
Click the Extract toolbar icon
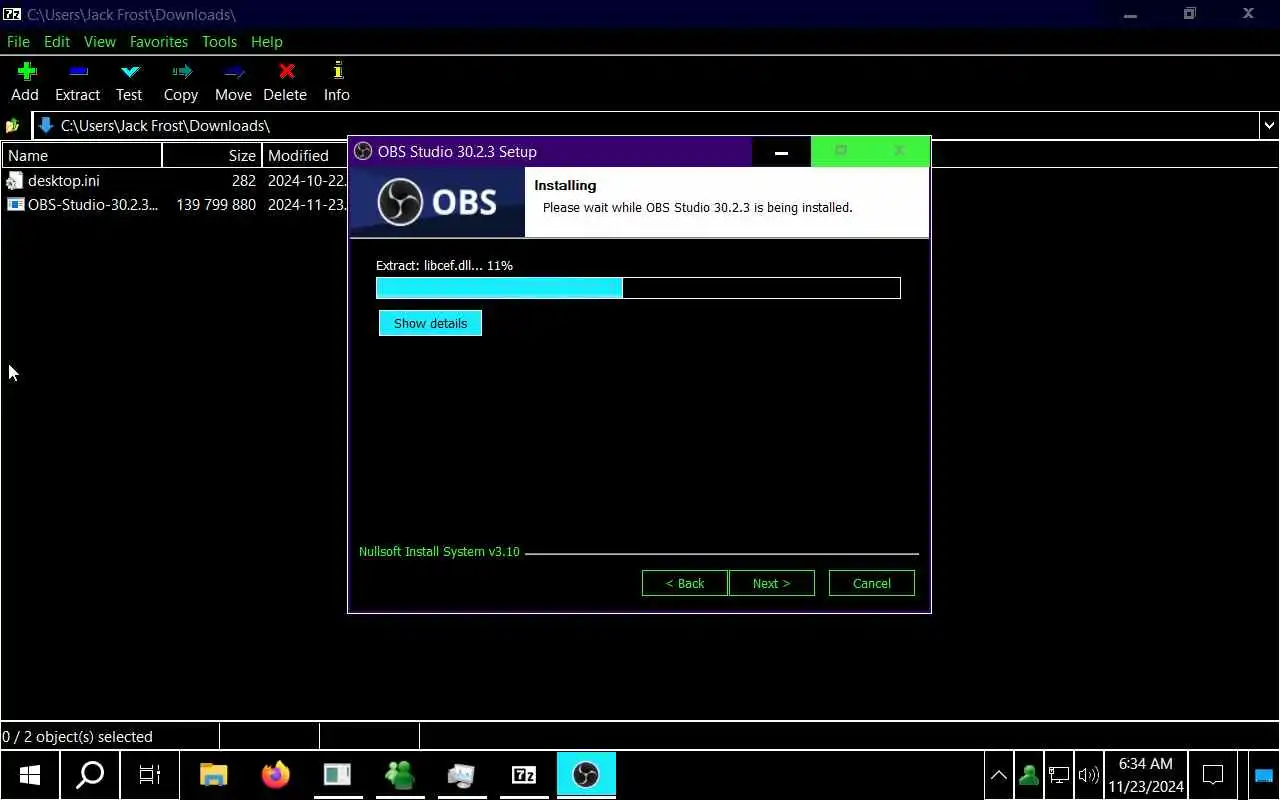[x=78, y=71]
